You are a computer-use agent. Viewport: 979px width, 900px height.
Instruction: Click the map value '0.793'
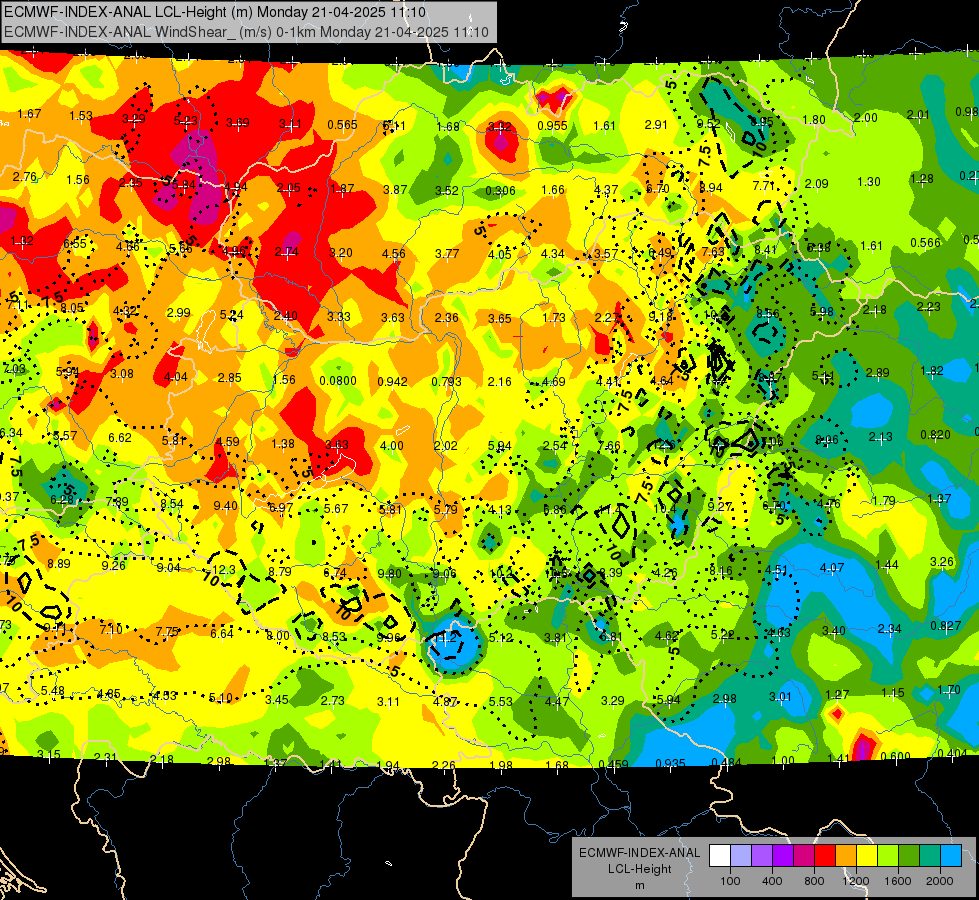click(446, 382)
